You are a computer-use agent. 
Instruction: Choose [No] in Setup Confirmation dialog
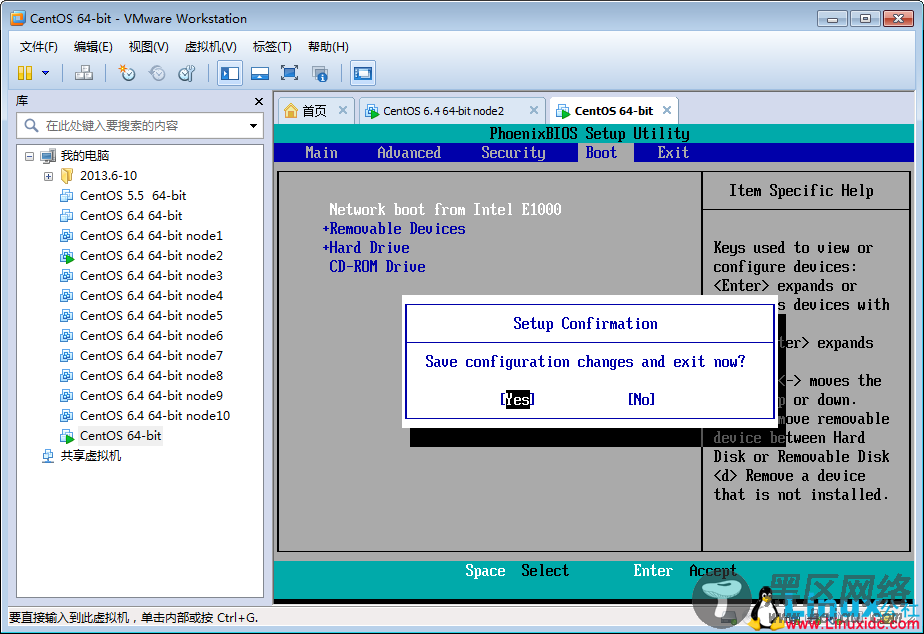pyautogui.click(x=641, y=399)
